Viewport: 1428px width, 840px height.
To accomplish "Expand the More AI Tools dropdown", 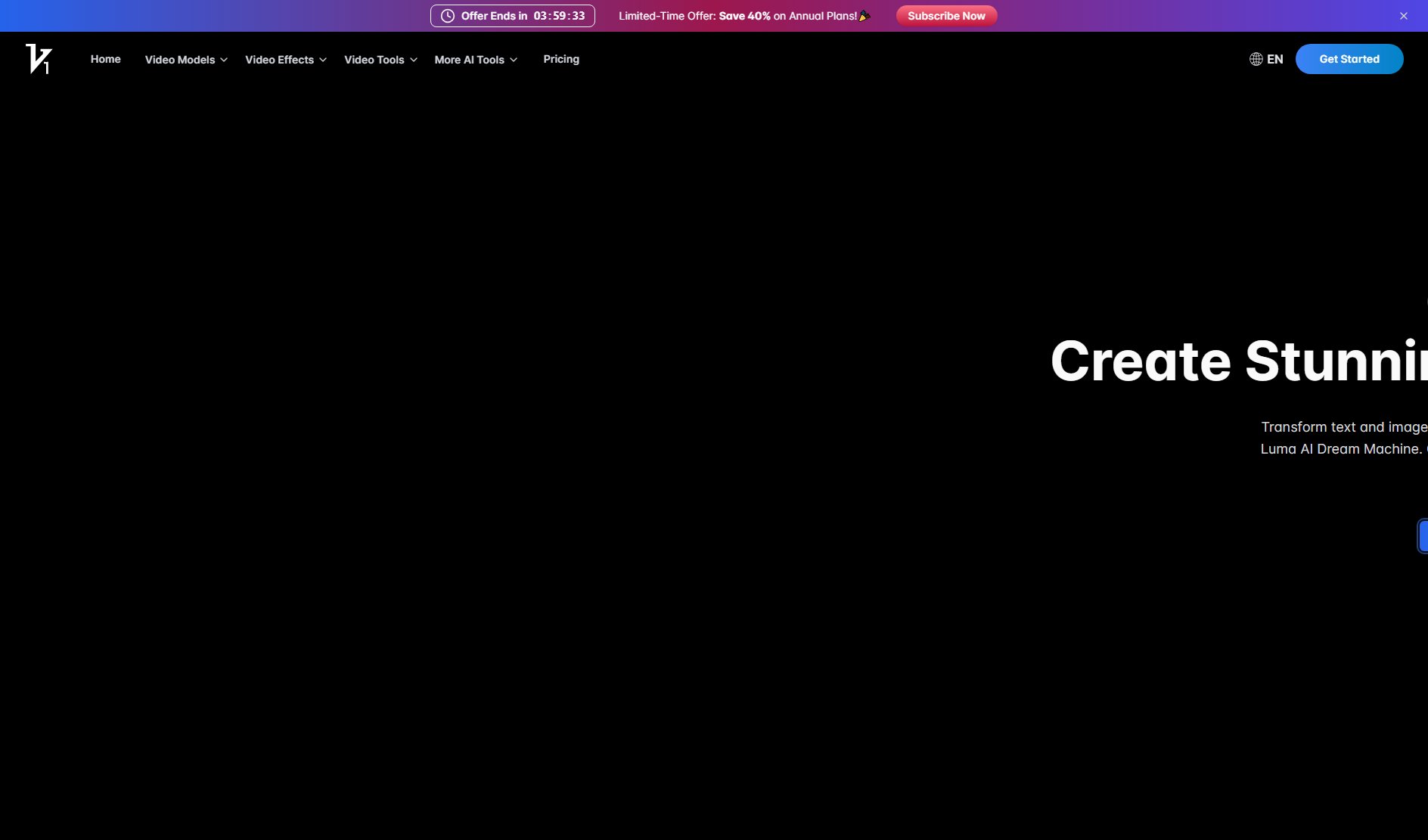I will tap(469, 59).
